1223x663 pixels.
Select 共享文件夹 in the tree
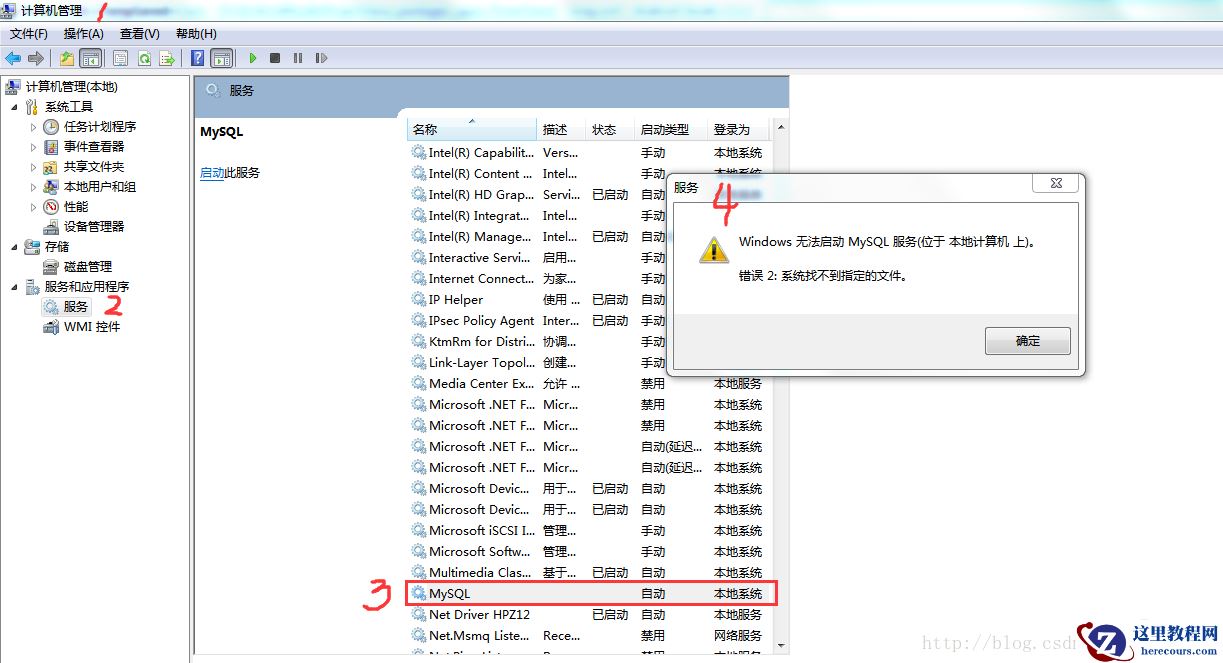tap(94, 167)
